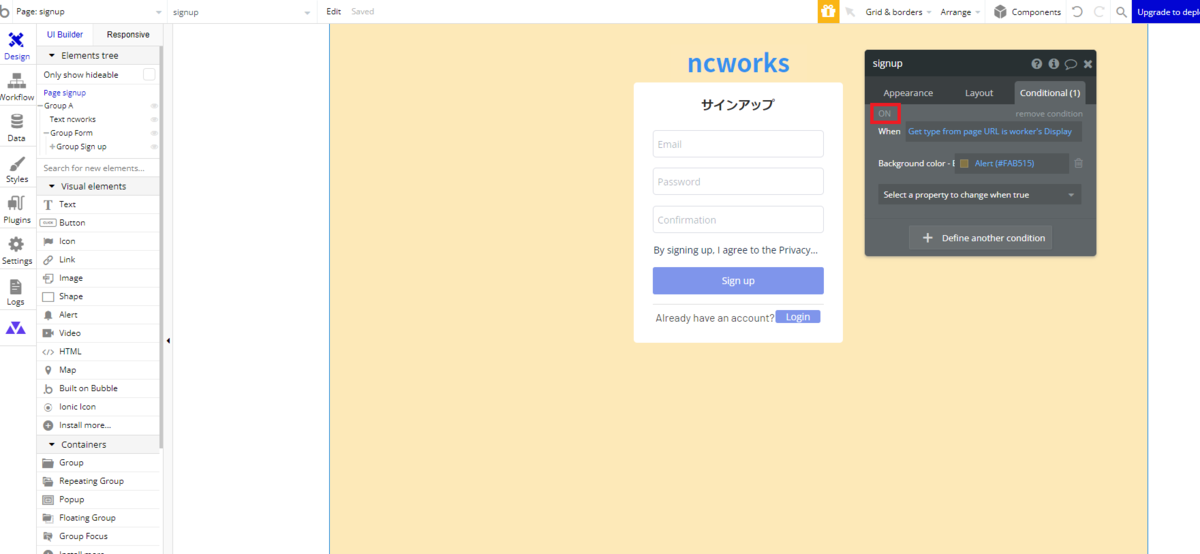Toggle the condition ON switch
This screenshot has height=554, width=1200.
(x=885, y=113)
